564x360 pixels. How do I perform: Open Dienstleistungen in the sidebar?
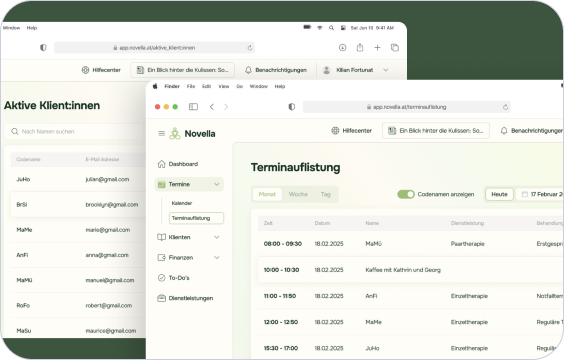coord(186,298)
